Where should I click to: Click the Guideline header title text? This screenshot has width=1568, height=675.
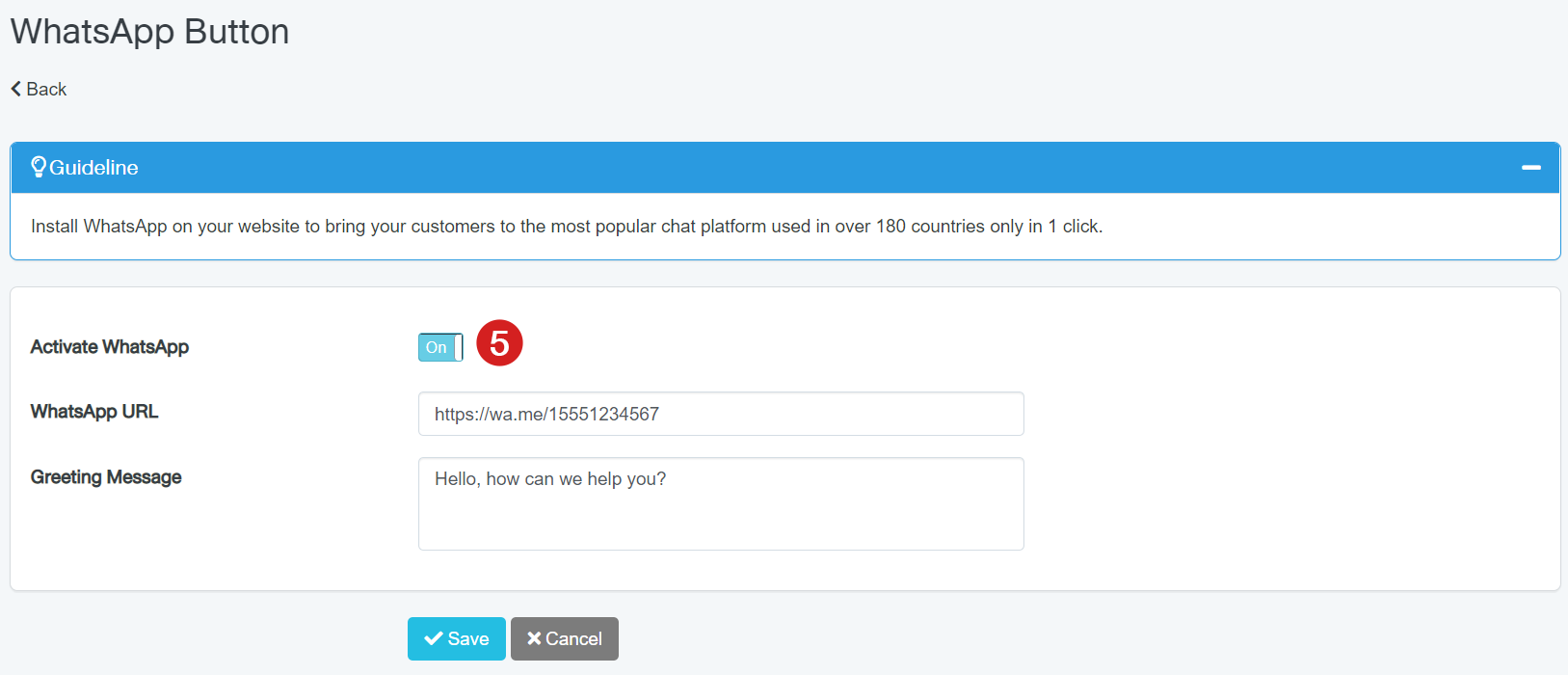(93, 168)
